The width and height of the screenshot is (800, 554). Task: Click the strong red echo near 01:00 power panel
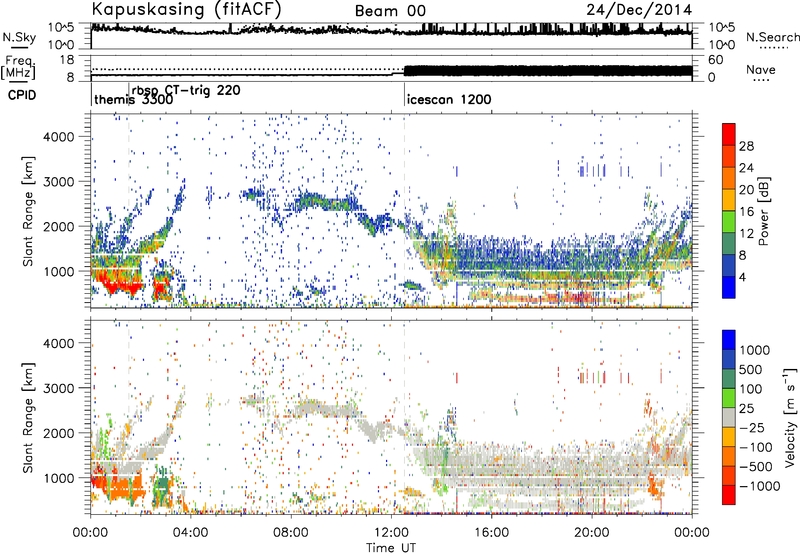coord(117,285)
